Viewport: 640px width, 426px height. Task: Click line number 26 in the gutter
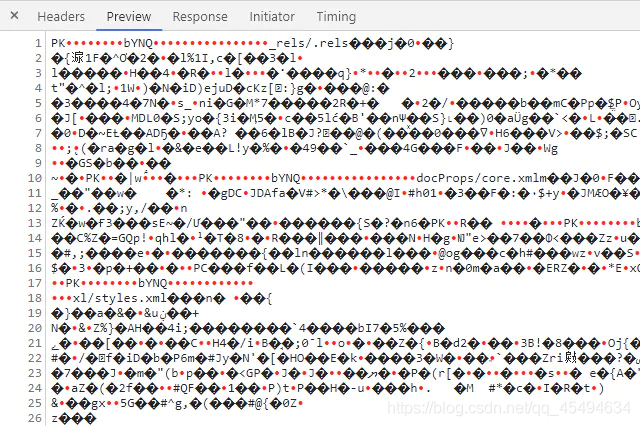[35, 418]
